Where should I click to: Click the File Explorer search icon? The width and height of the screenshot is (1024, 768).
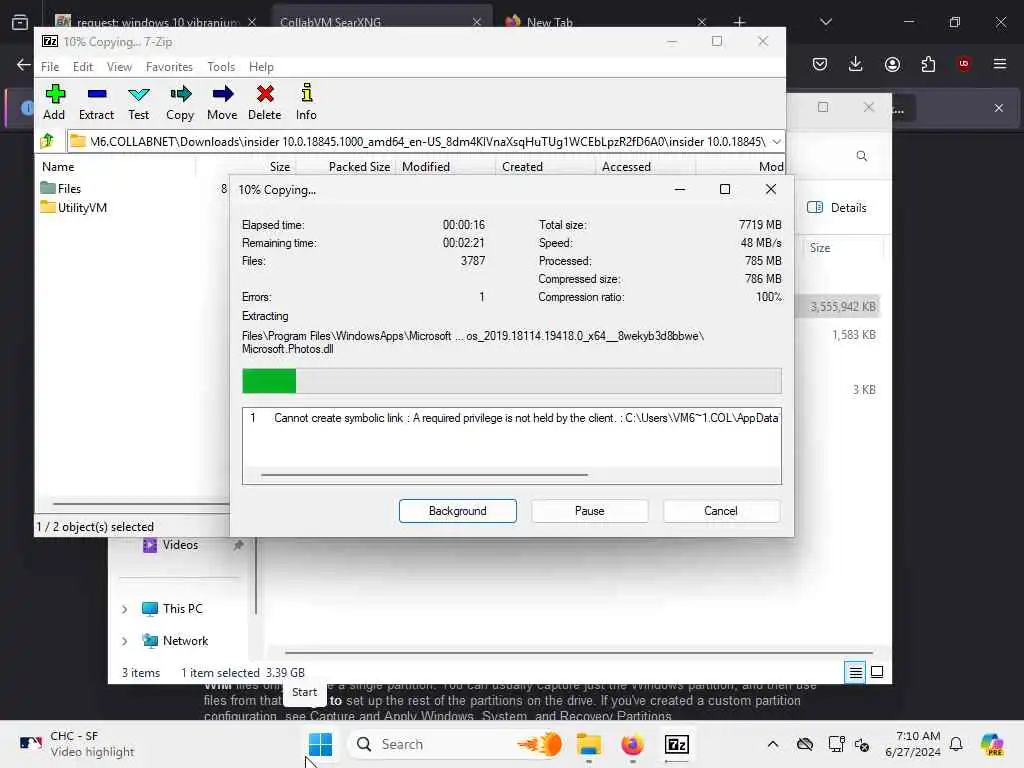(x=861, y=156)
